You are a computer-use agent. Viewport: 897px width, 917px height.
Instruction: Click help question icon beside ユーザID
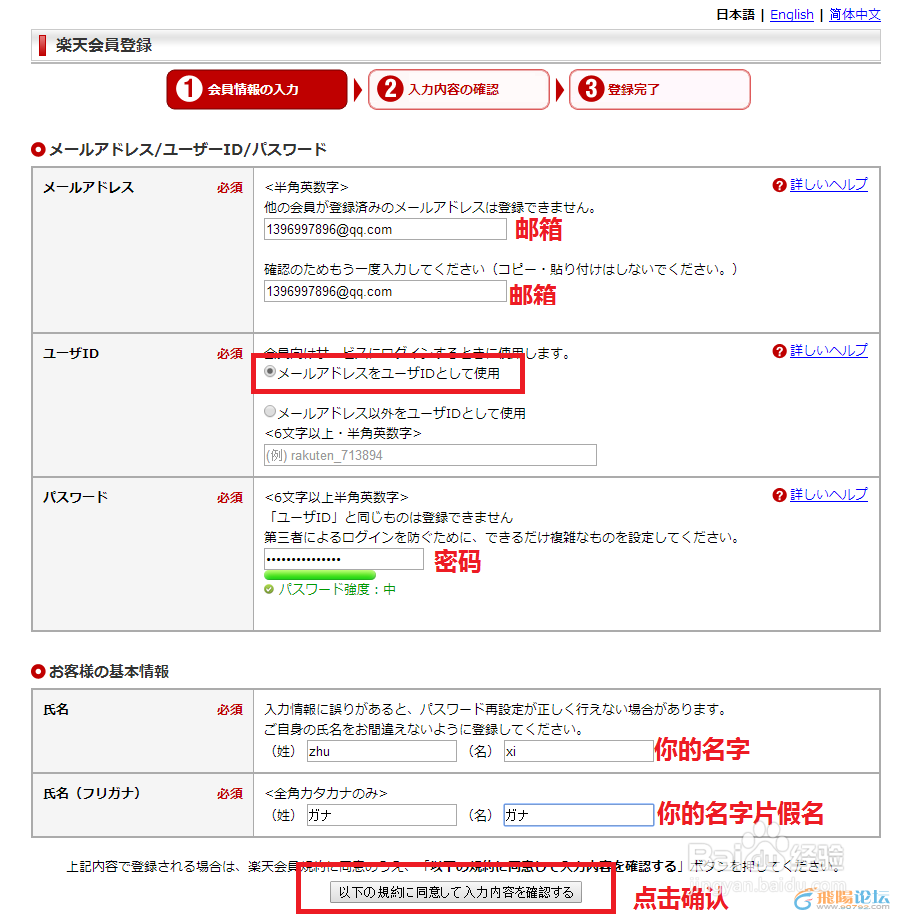tap(779, 351)
